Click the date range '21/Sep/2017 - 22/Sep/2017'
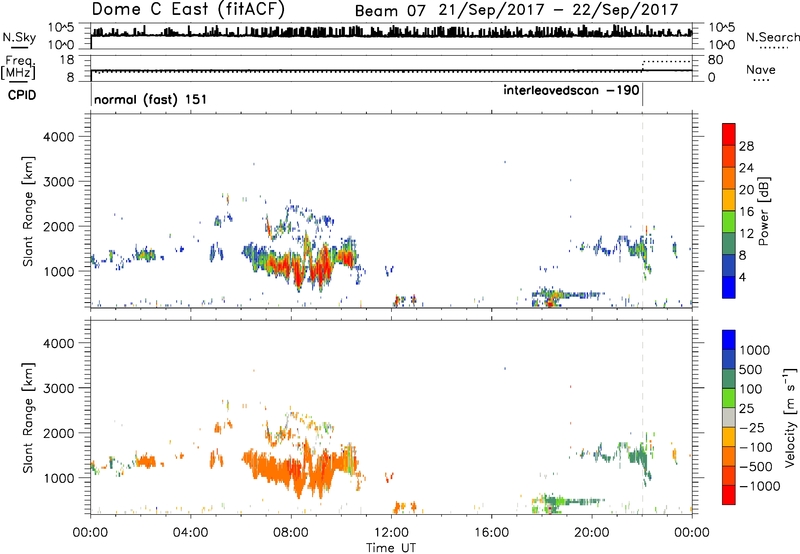Viewport: 800px width, 554px height. click(559, 10)
